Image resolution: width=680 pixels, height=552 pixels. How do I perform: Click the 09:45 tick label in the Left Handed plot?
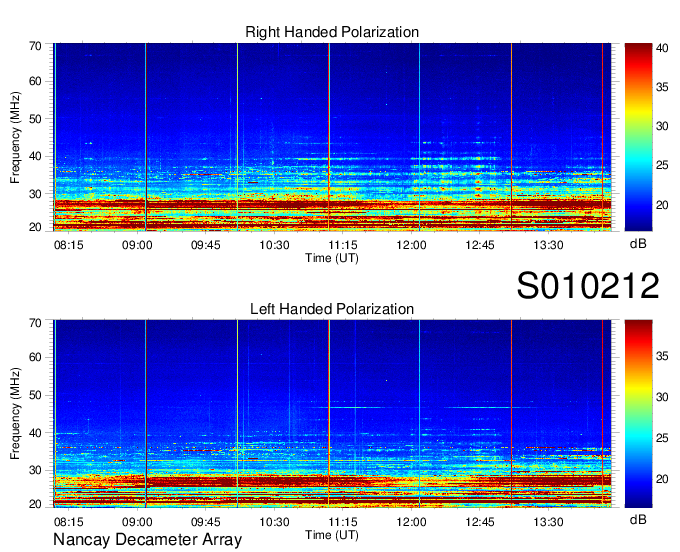point(206,522)
